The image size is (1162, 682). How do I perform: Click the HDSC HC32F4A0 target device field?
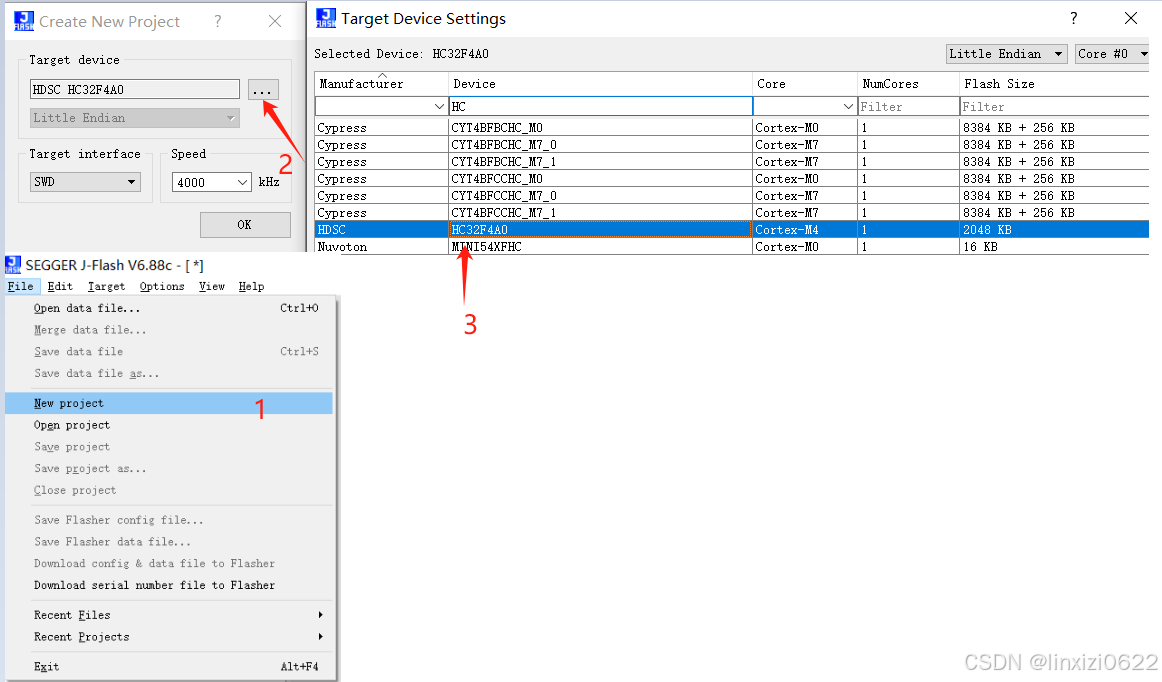tap(135, 90)
